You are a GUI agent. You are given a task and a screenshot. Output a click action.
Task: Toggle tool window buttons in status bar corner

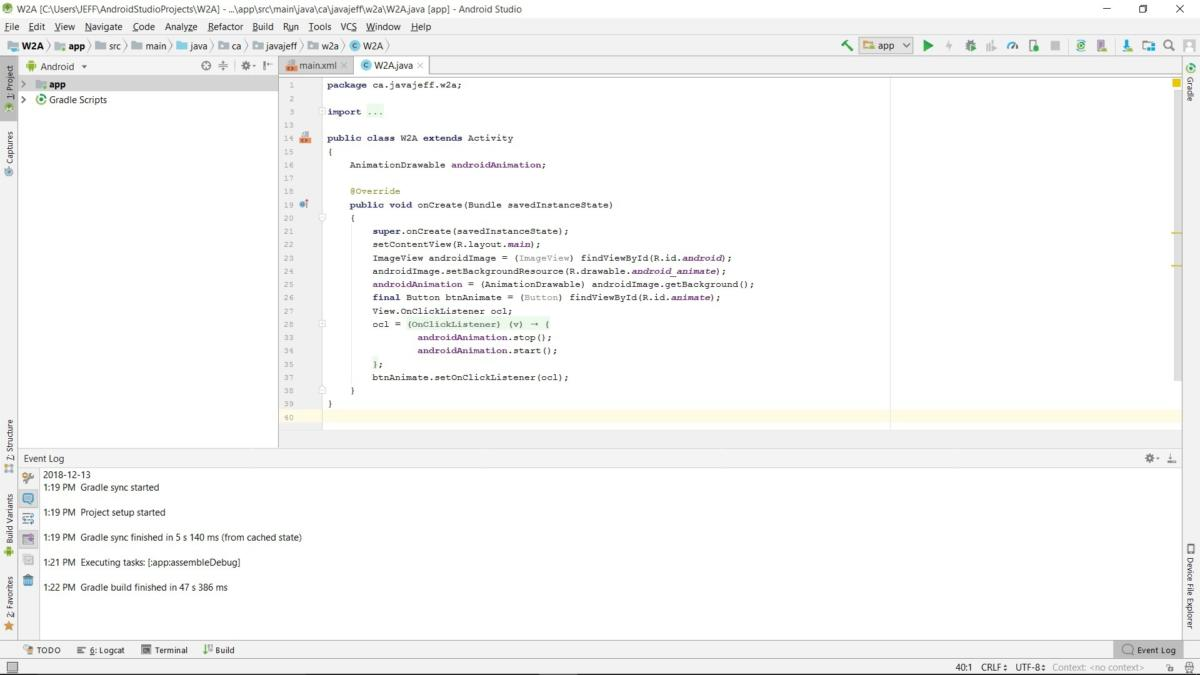(10, 667)
